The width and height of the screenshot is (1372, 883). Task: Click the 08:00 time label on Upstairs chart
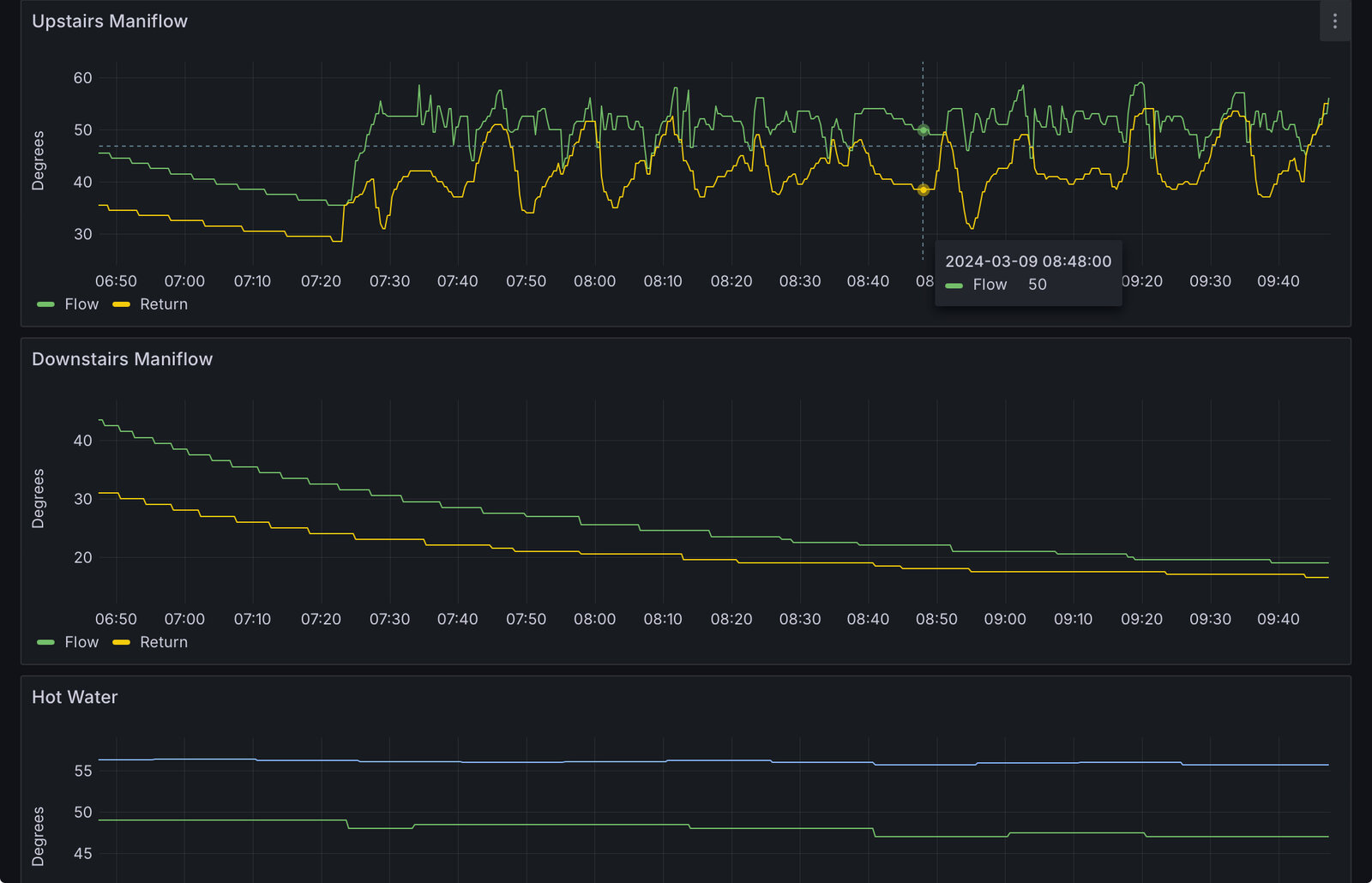tap(594, 281)
